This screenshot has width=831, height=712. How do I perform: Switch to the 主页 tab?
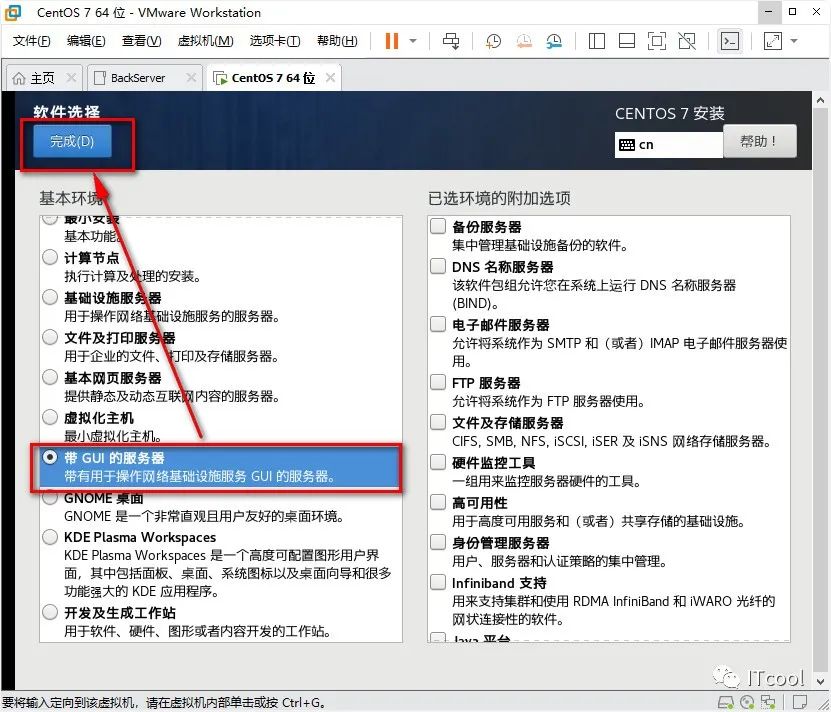click(42, 78)
